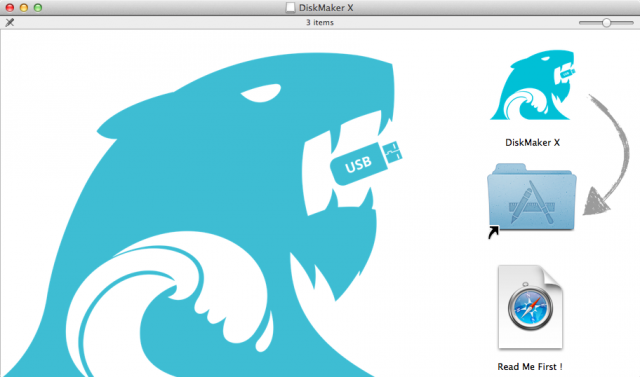Click the left end of icon size slider

(x=581, y=23)
